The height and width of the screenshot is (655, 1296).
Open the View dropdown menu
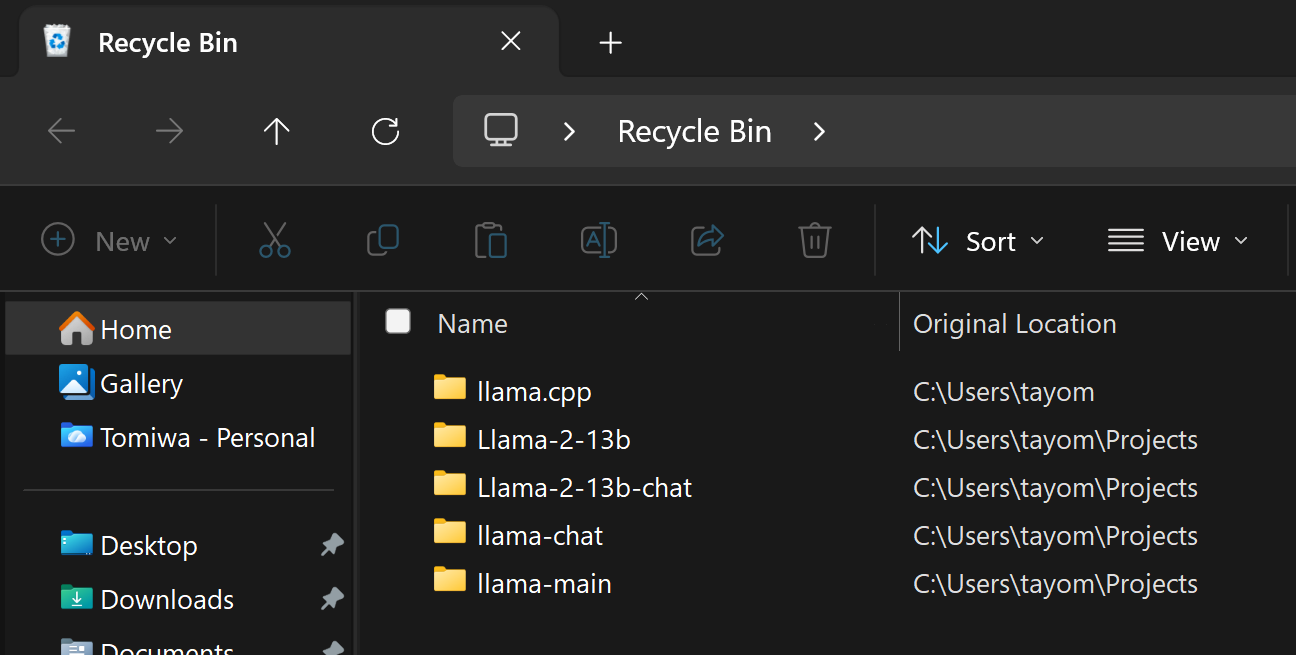coord(1178,241)
